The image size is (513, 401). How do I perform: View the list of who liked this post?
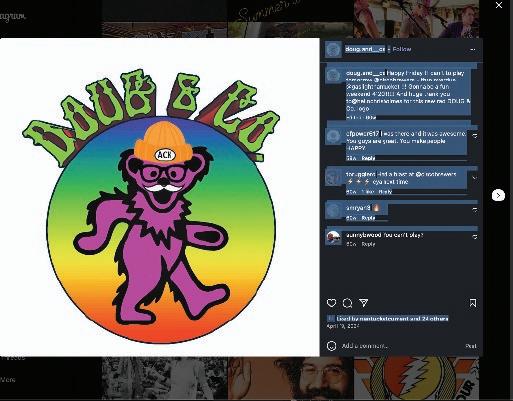point(392,319)
